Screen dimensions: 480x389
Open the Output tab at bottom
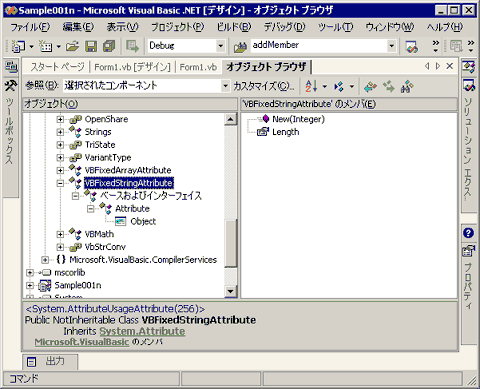50,362
